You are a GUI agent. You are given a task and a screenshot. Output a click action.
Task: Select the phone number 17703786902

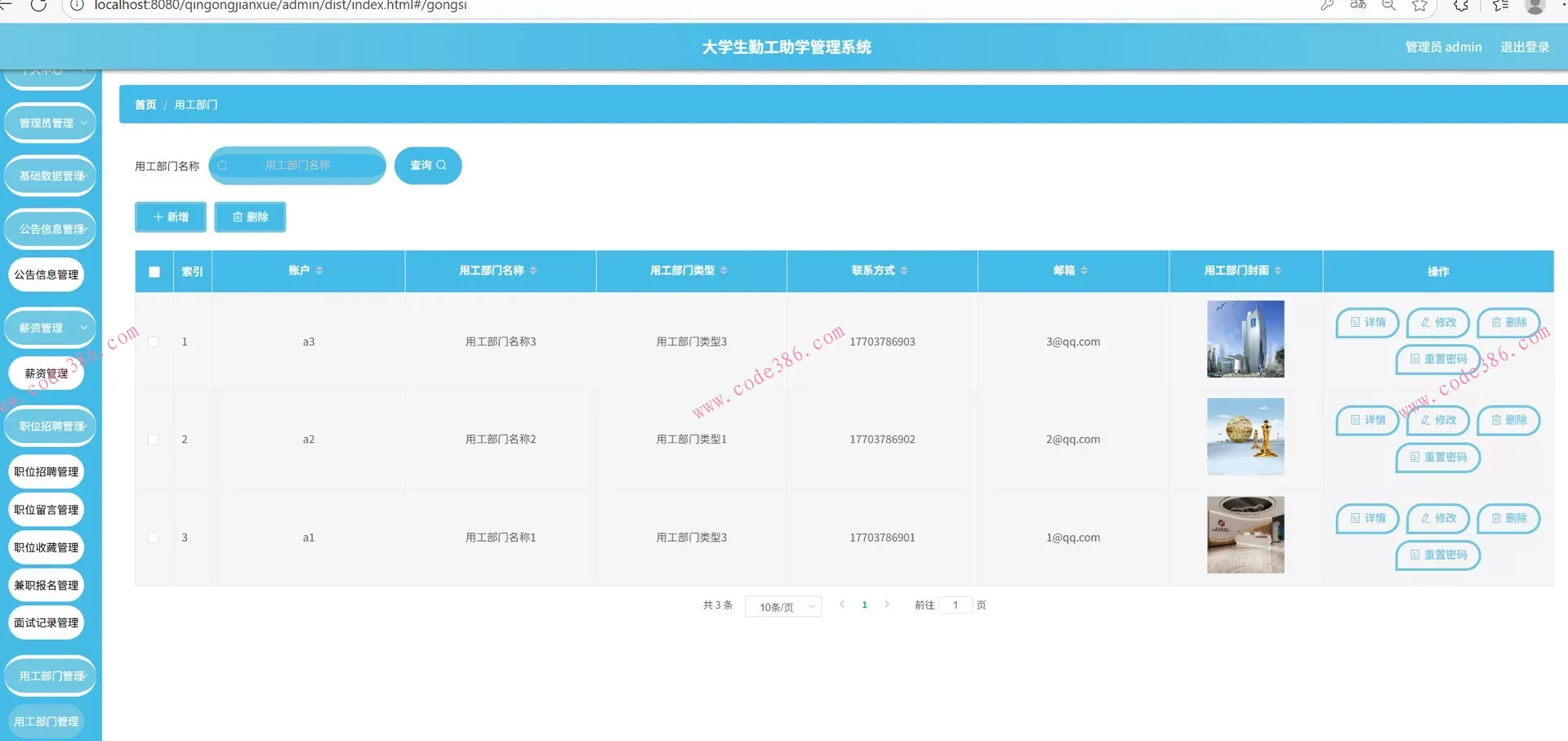pos(882,440)
